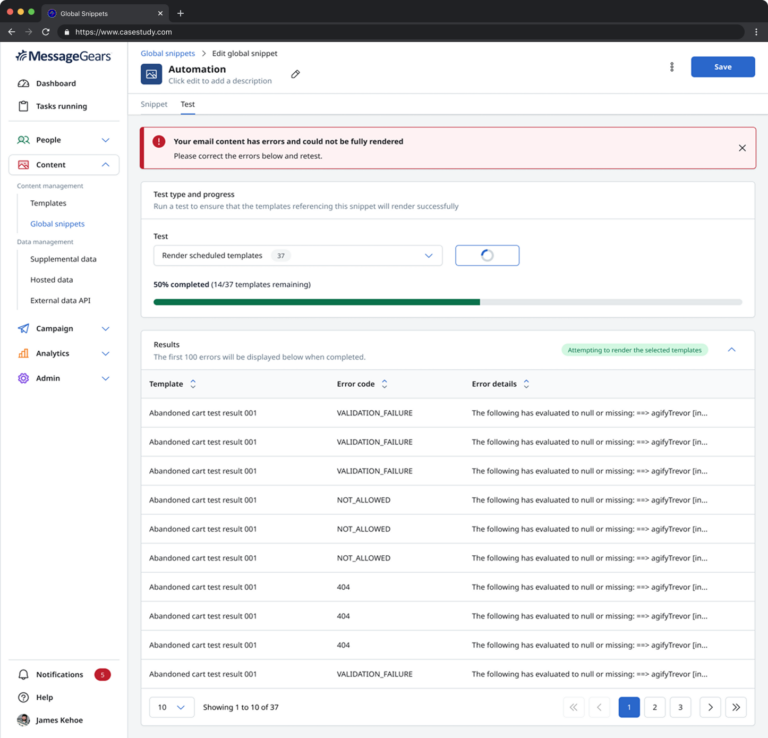The image size is (768, 738).
Task: Click the Global snippets breadcrumb link
Action: coord(167,53)
